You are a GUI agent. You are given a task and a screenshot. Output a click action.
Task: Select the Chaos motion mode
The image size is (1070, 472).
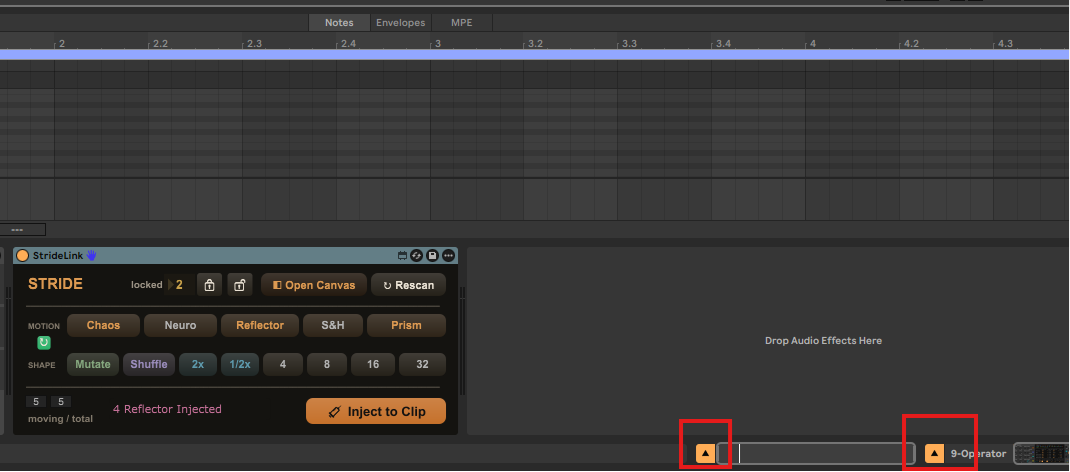point(103,325)
